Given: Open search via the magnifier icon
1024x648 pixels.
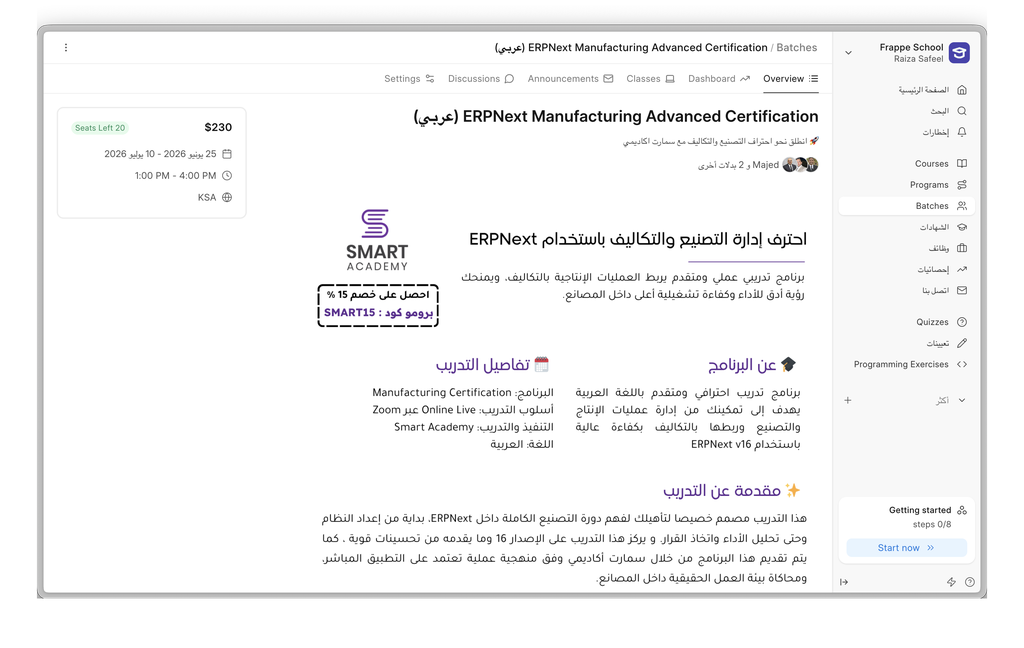Looking at the screenshot, I should point(962,111).
